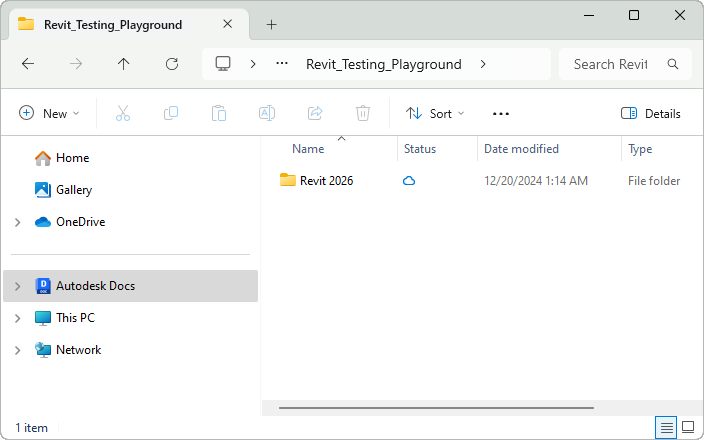This screenshot has height=440, width=704.
Task: Click the Delete trash can icon
Action: (x=363, y=113)
